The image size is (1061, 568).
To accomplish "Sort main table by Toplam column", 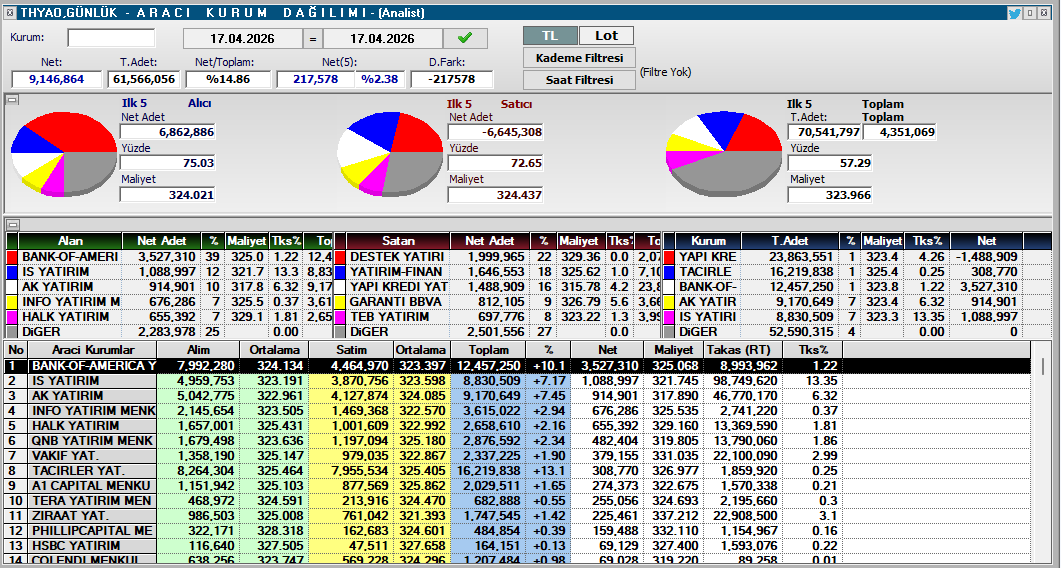I will coord(489,350).
